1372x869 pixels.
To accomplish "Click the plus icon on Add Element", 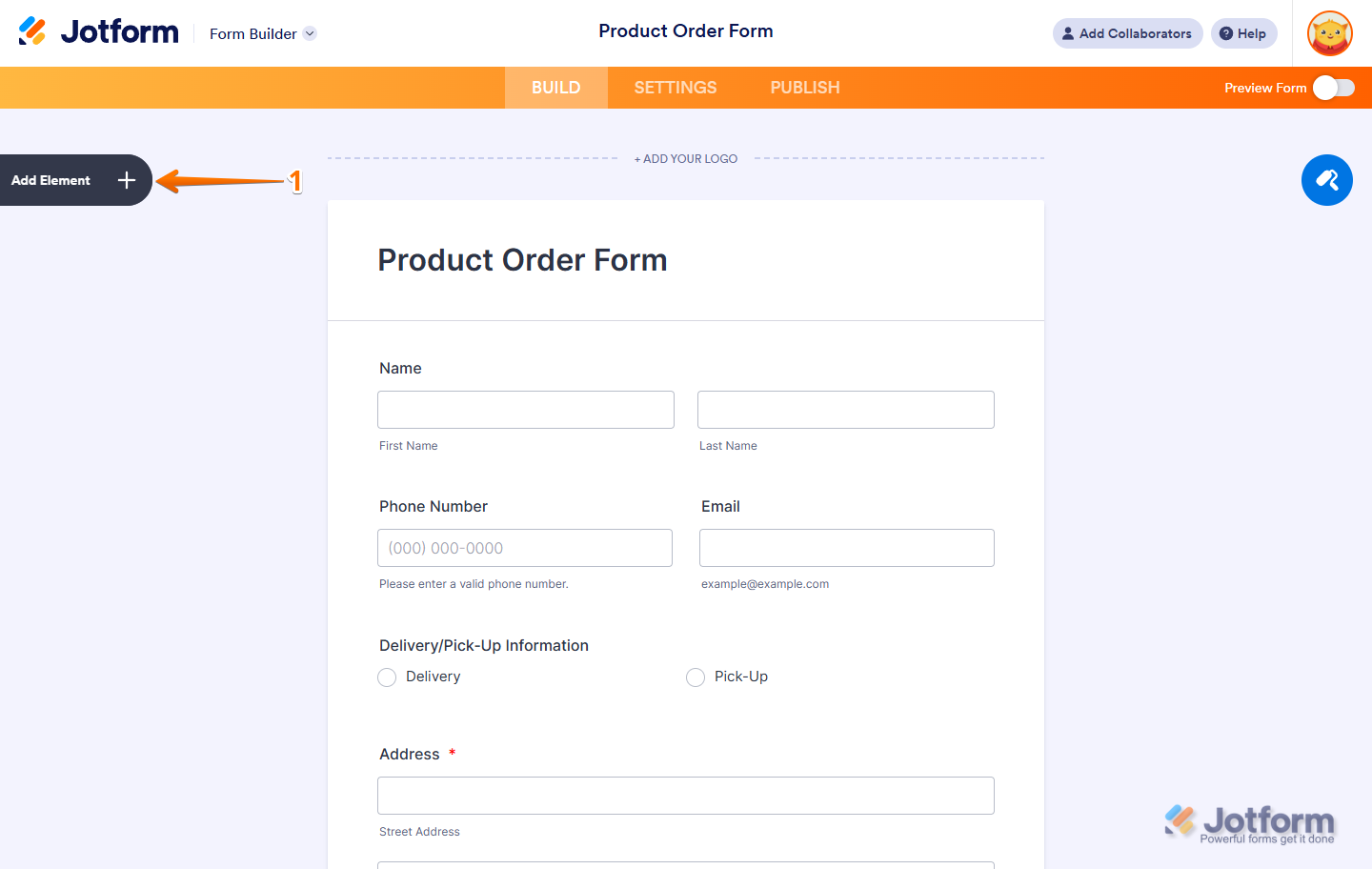I will [x=127, y=180].
